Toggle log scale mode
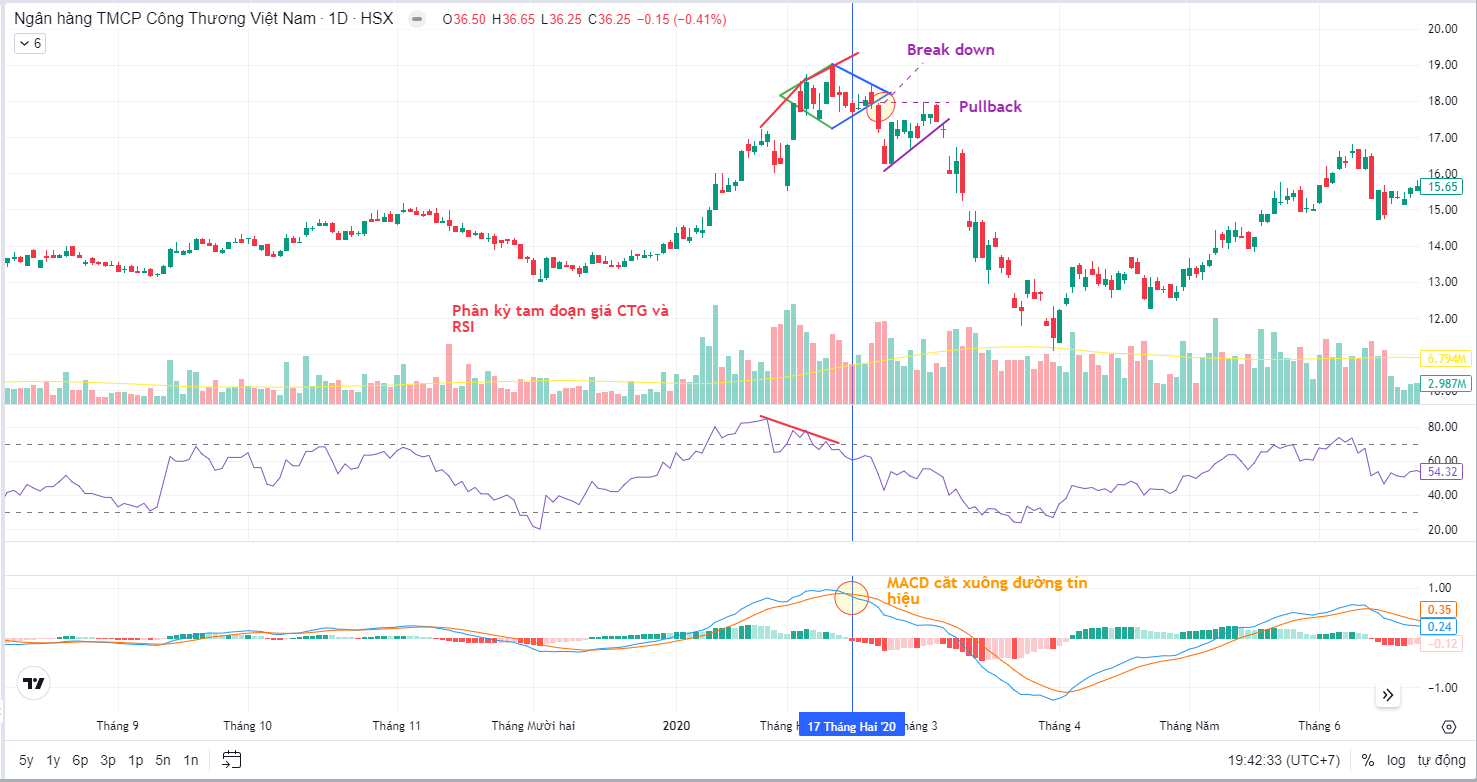Viewport: 1477px width, 782px height. click(x=1396, y=760)
